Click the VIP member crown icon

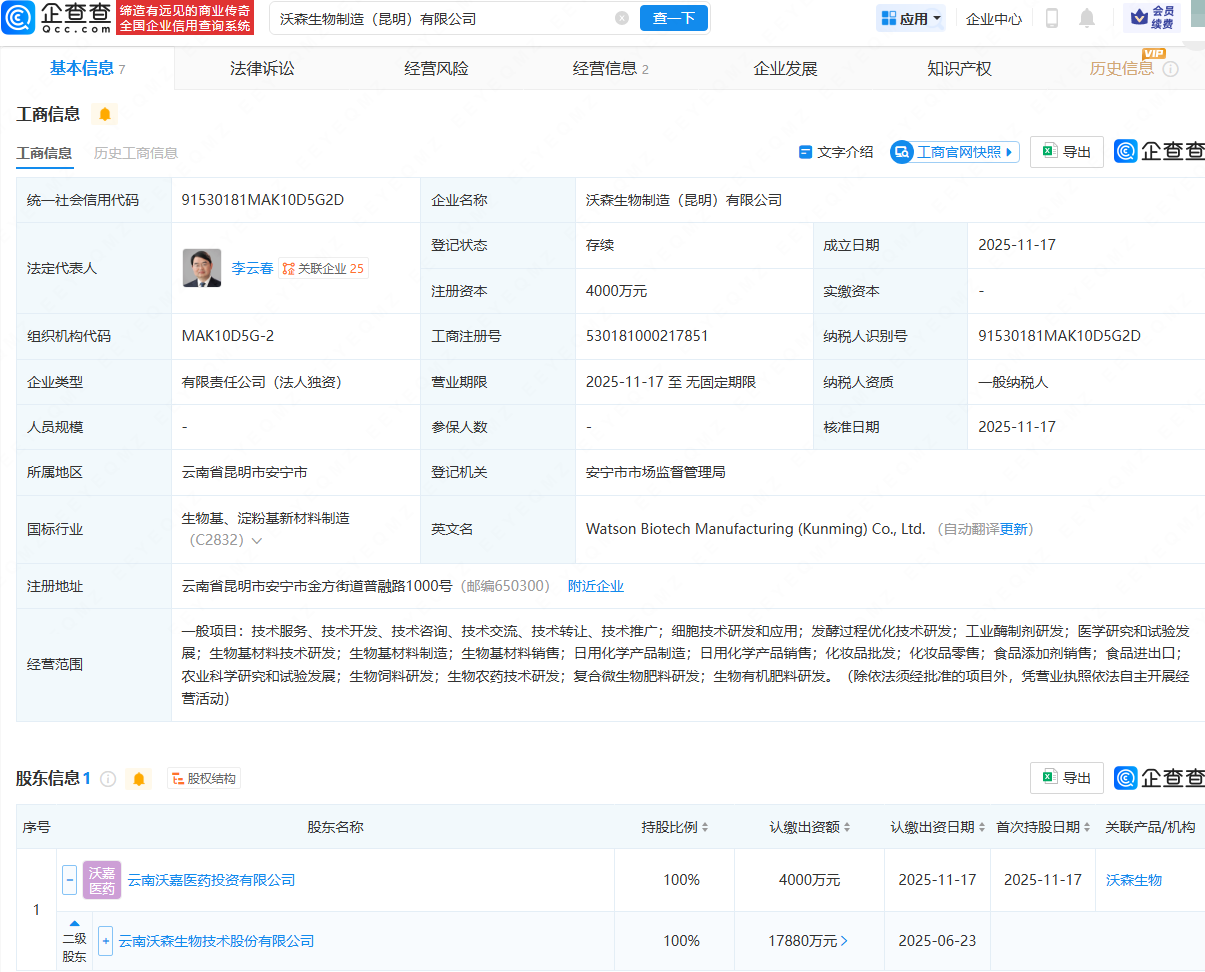(1138, 17)
